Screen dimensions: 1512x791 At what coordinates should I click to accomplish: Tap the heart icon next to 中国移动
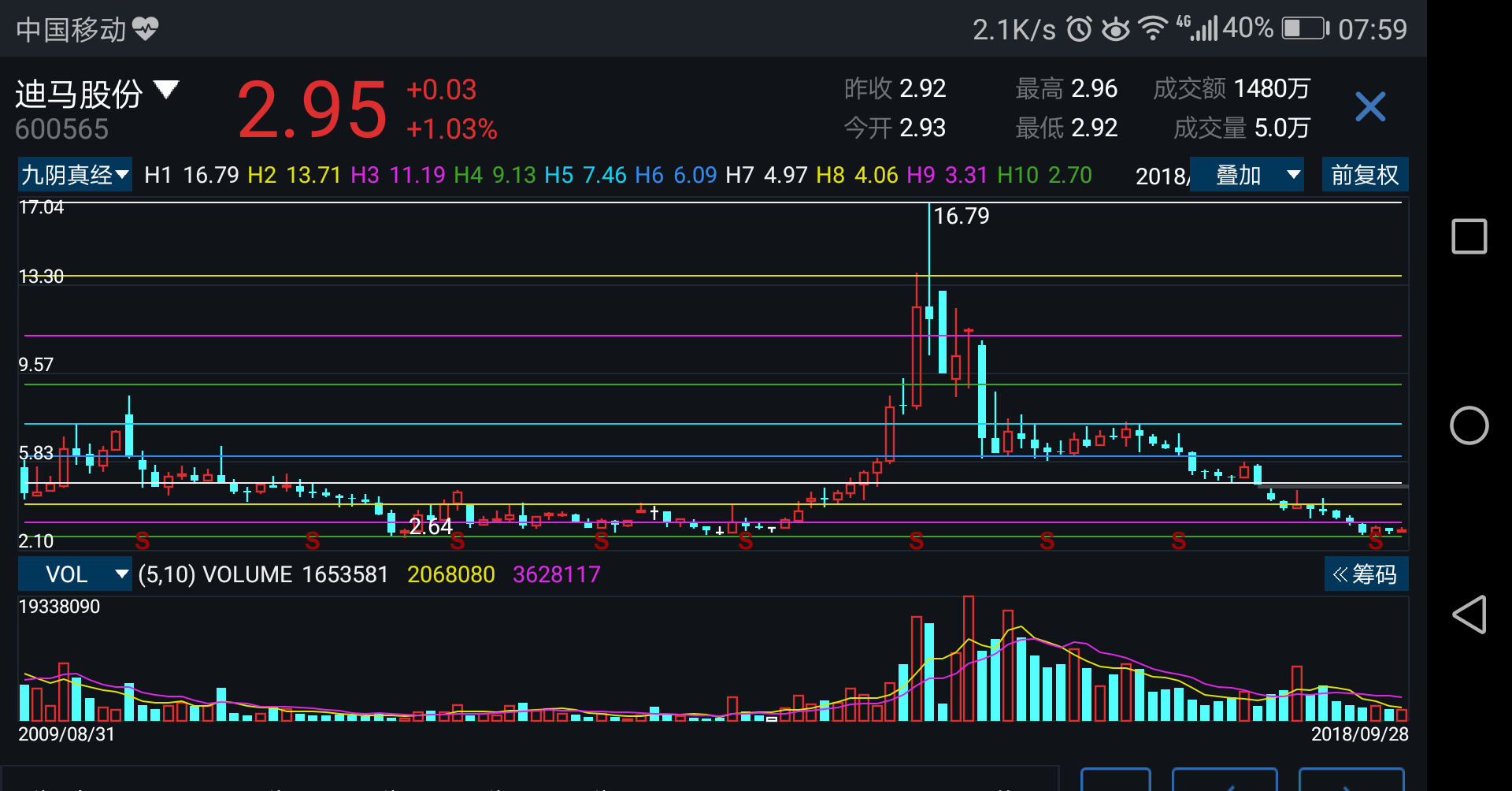[146, 29]
